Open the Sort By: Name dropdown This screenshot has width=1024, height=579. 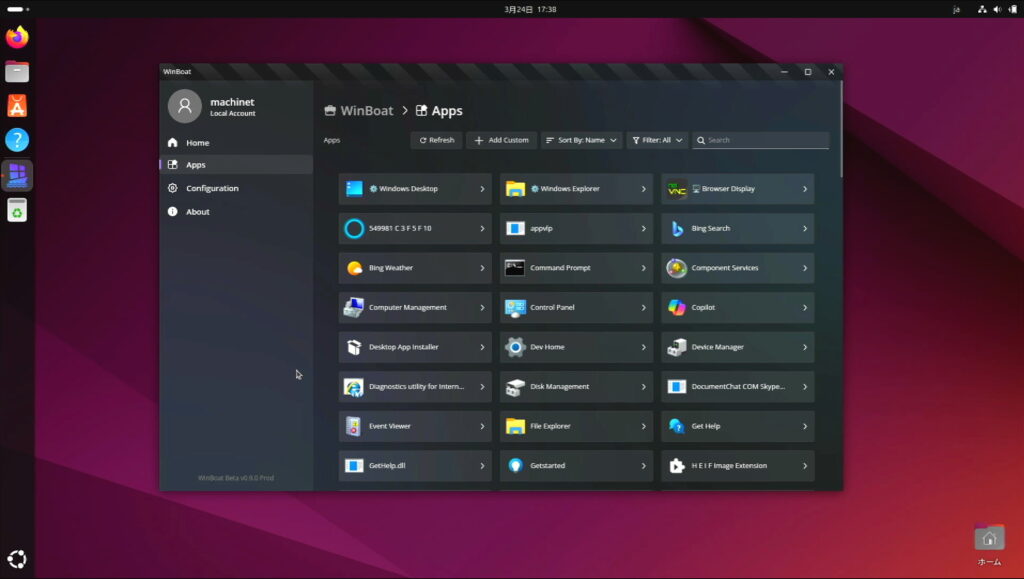click(581, 140)
